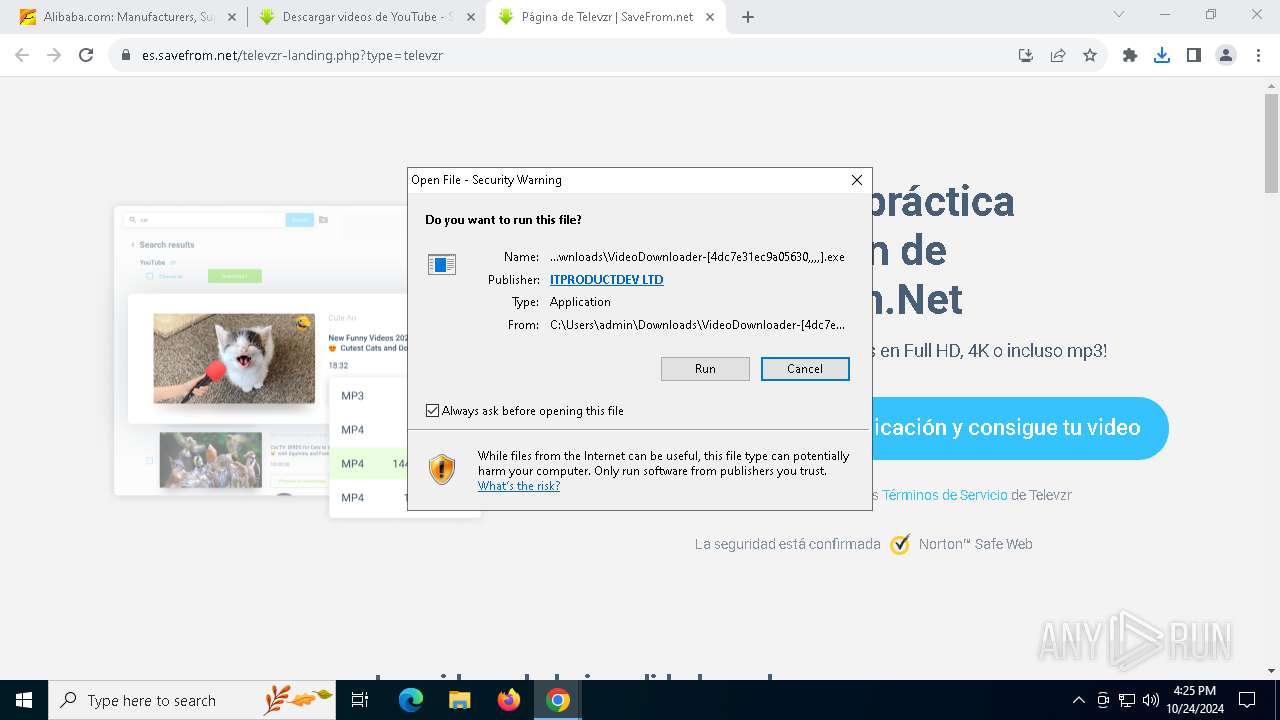Open Chrome downloads icon
This screenshot has height=720, width=1280.
[x=1162, y=56]
